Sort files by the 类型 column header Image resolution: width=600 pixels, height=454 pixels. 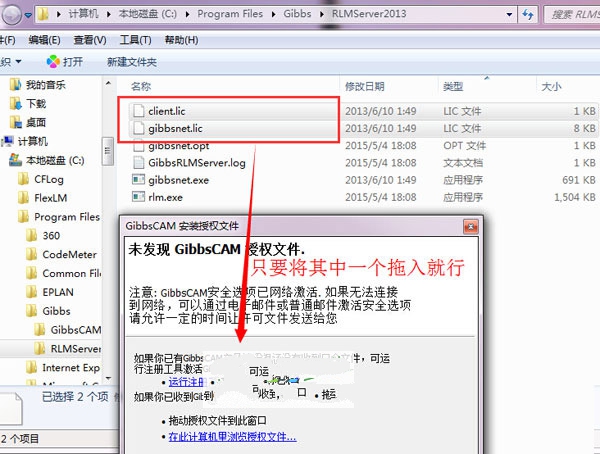coord(453,87)
